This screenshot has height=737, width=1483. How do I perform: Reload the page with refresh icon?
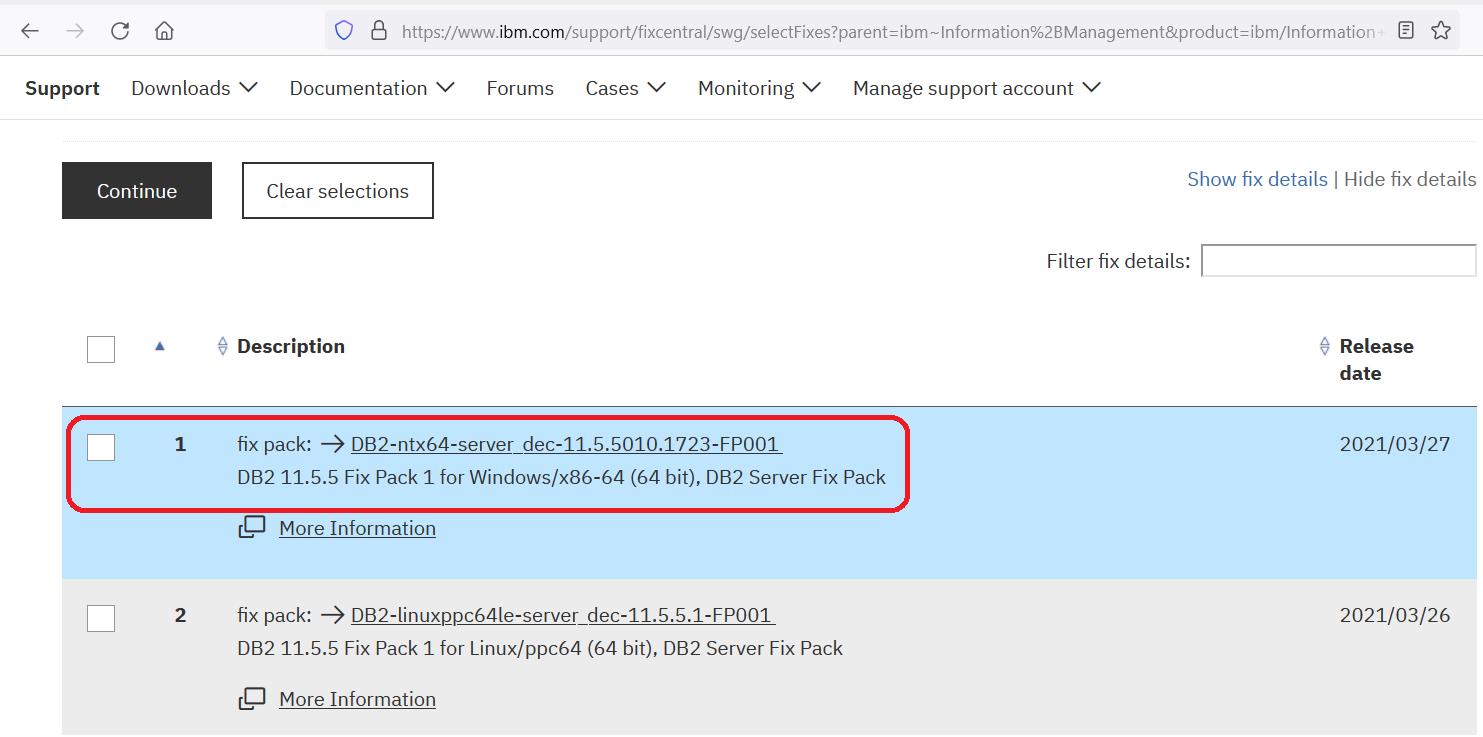point(120,31)
